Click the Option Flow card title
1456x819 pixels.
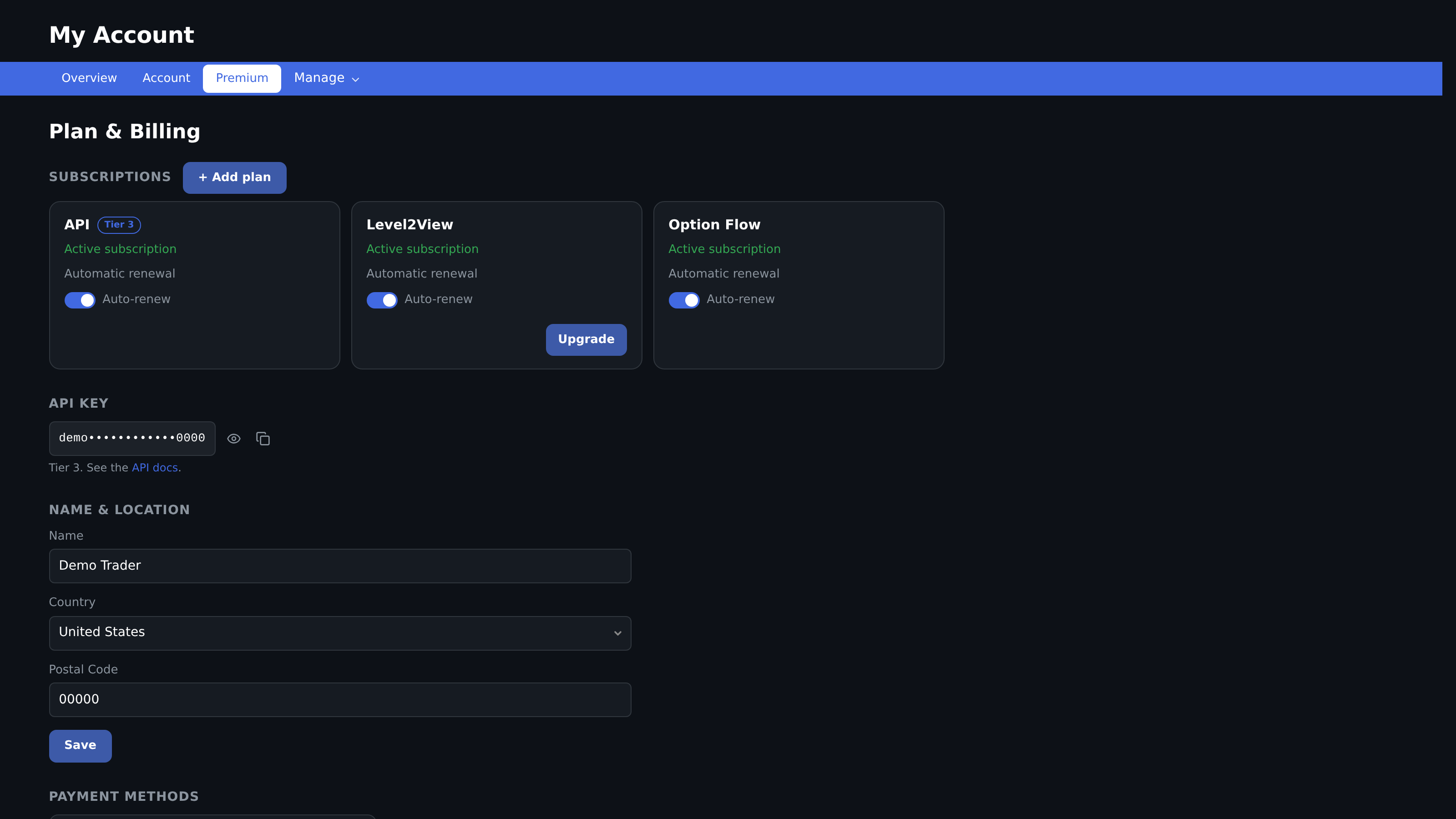(714, 225)
